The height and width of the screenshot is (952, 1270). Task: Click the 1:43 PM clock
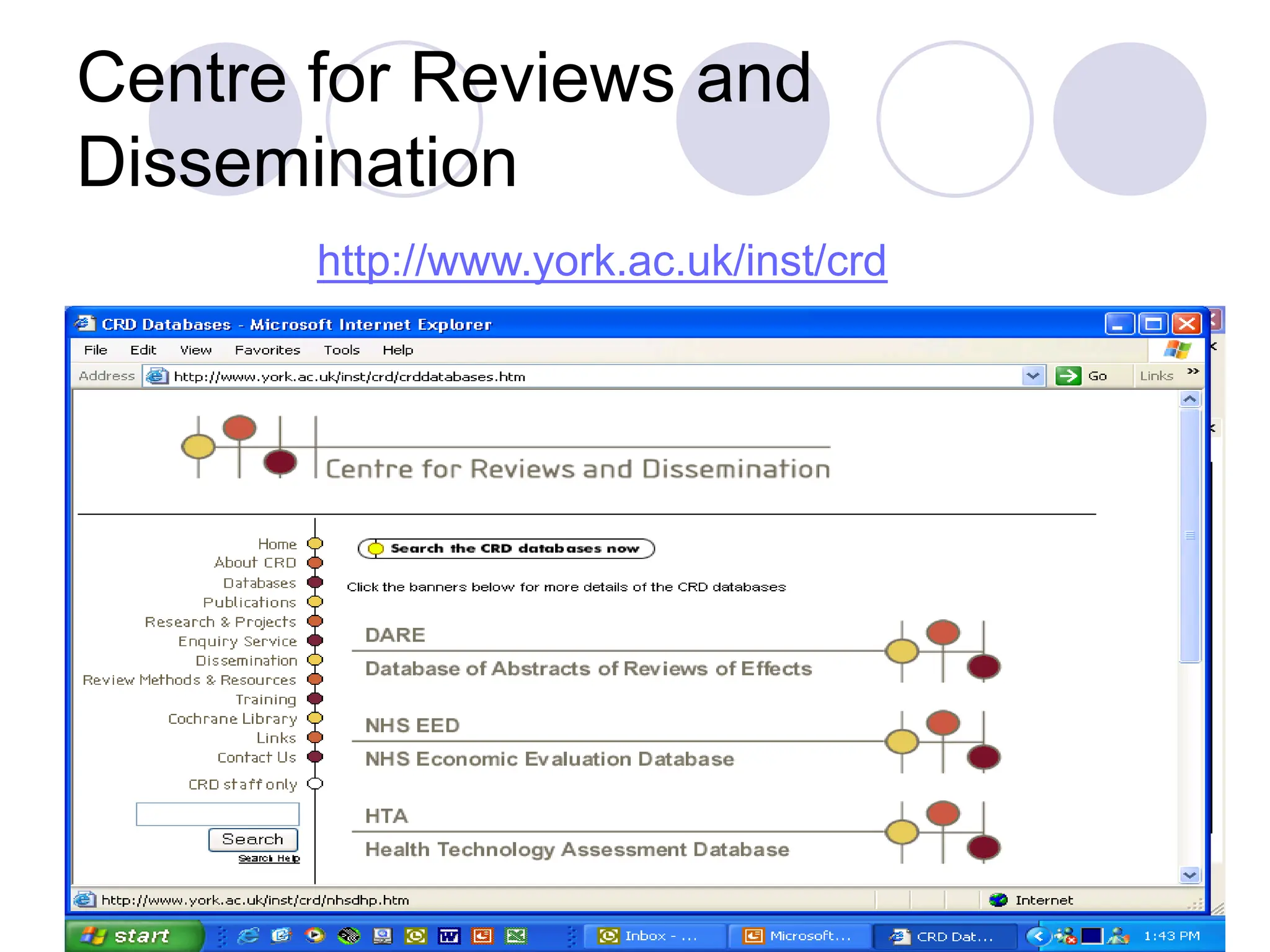(x=1171, y=935)
